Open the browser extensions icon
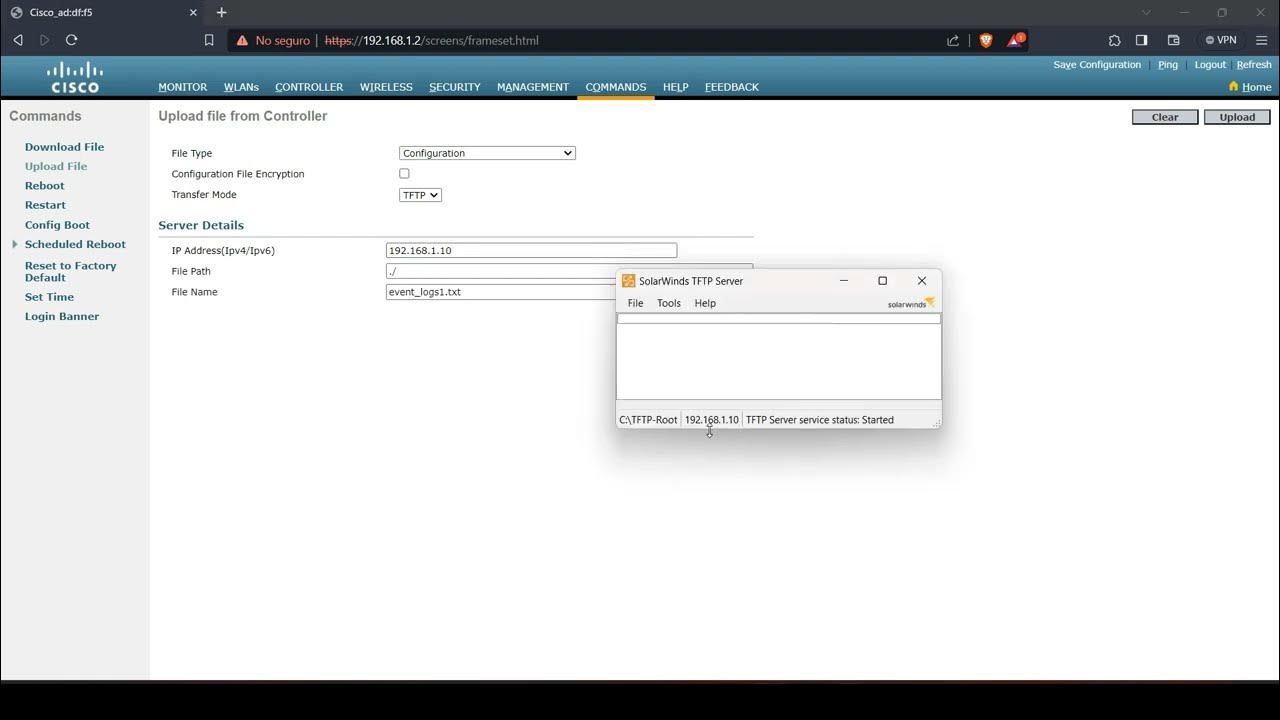The image size is (1280, 720). [1114, 40]
